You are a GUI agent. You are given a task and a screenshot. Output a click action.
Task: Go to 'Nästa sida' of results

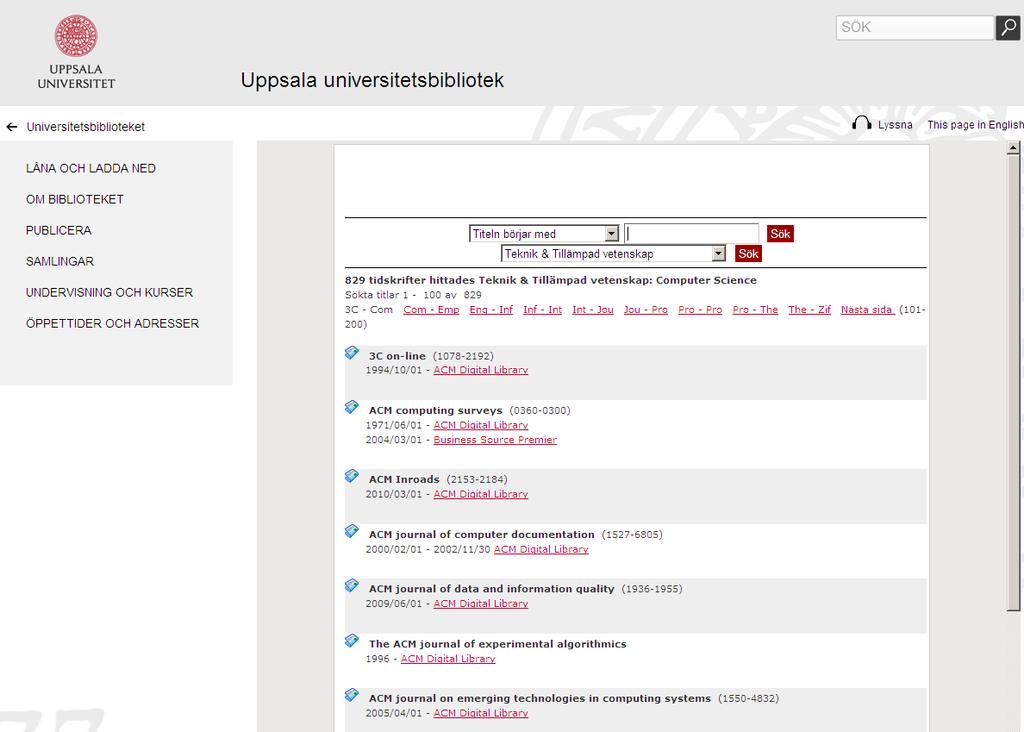coord(867,310)
